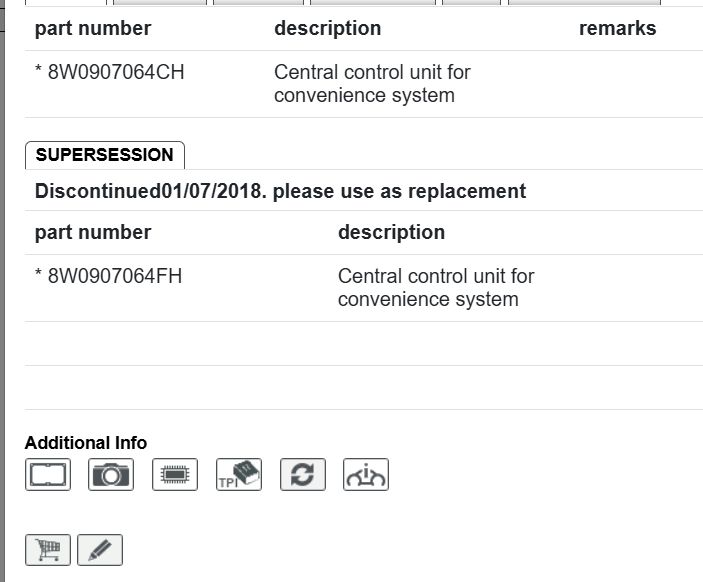Add part to shopping cart
This screenshot has width=703, height=582.
pos(48,549)
